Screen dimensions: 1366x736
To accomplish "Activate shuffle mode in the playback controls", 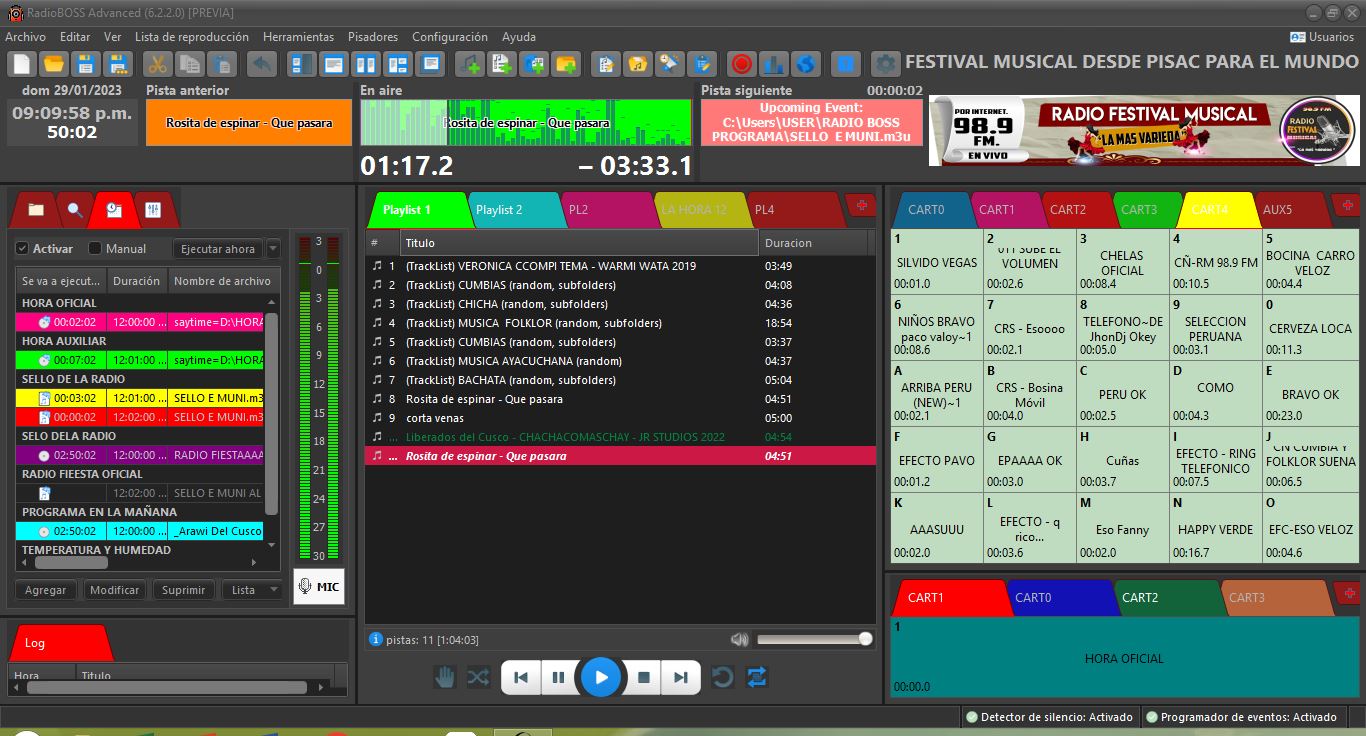I will point(478,677).
